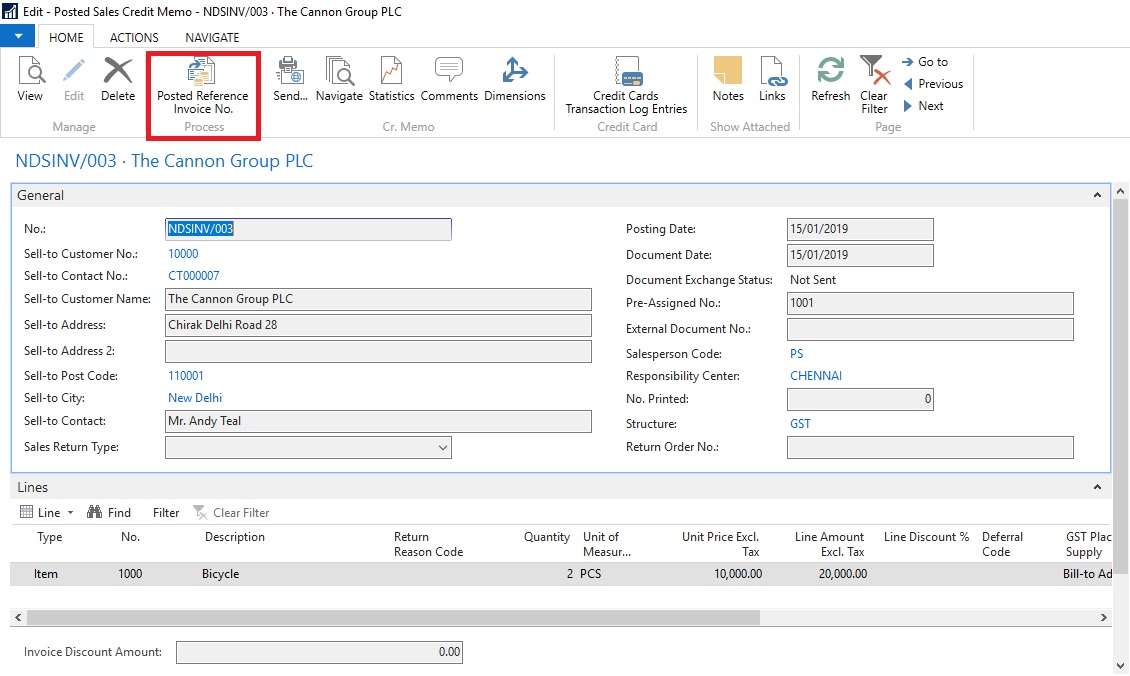The height and width of the screenshot is (676, 1130).
Task: Click the Document Date field
Action: [x=860, y=255]
